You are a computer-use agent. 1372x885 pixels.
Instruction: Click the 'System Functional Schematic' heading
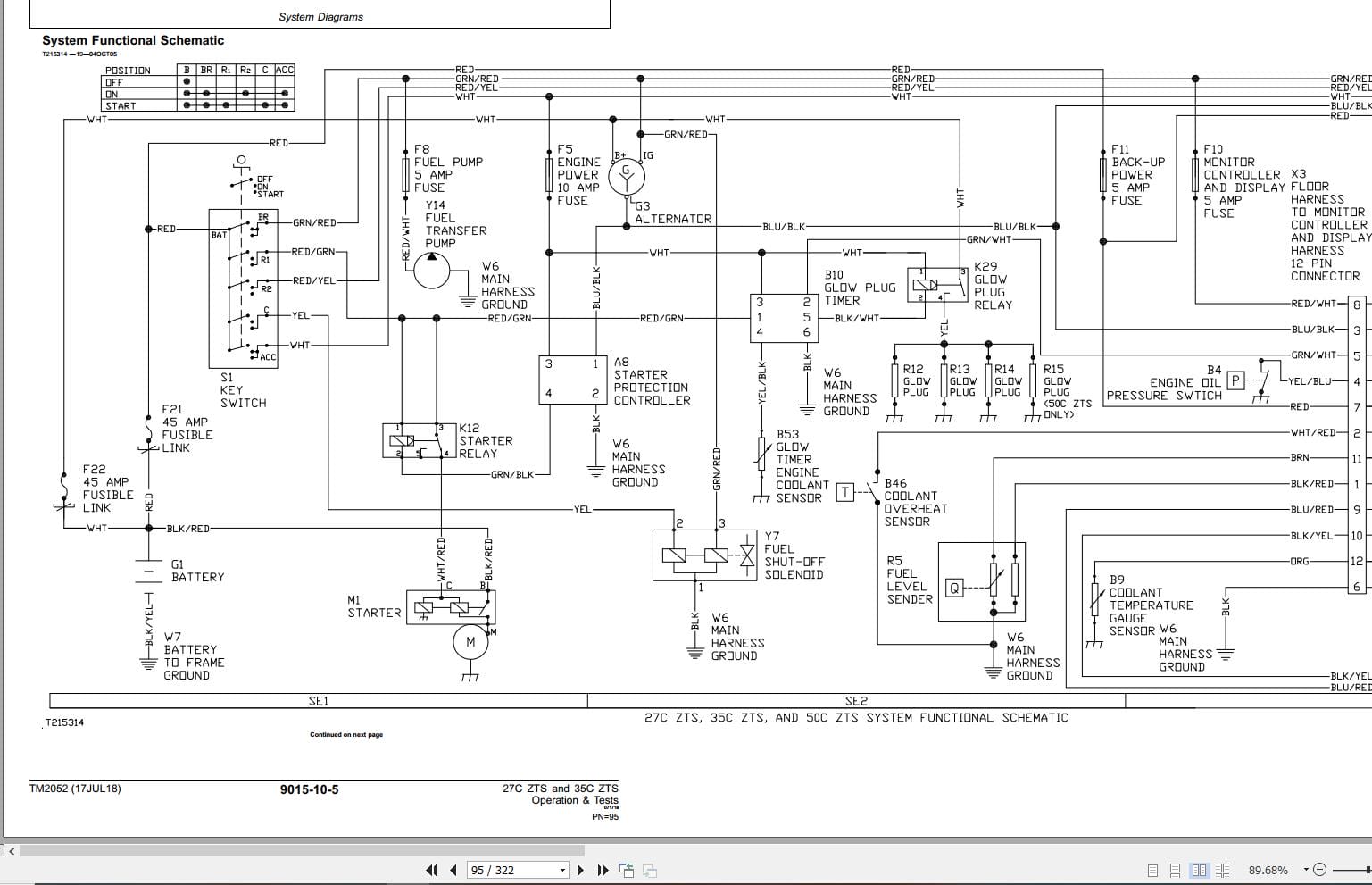coord(133,40)
